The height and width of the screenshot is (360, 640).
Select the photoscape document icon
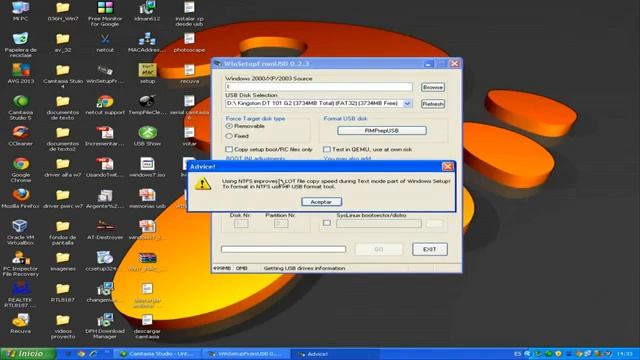pyautogui.click(x=189, y=42)
